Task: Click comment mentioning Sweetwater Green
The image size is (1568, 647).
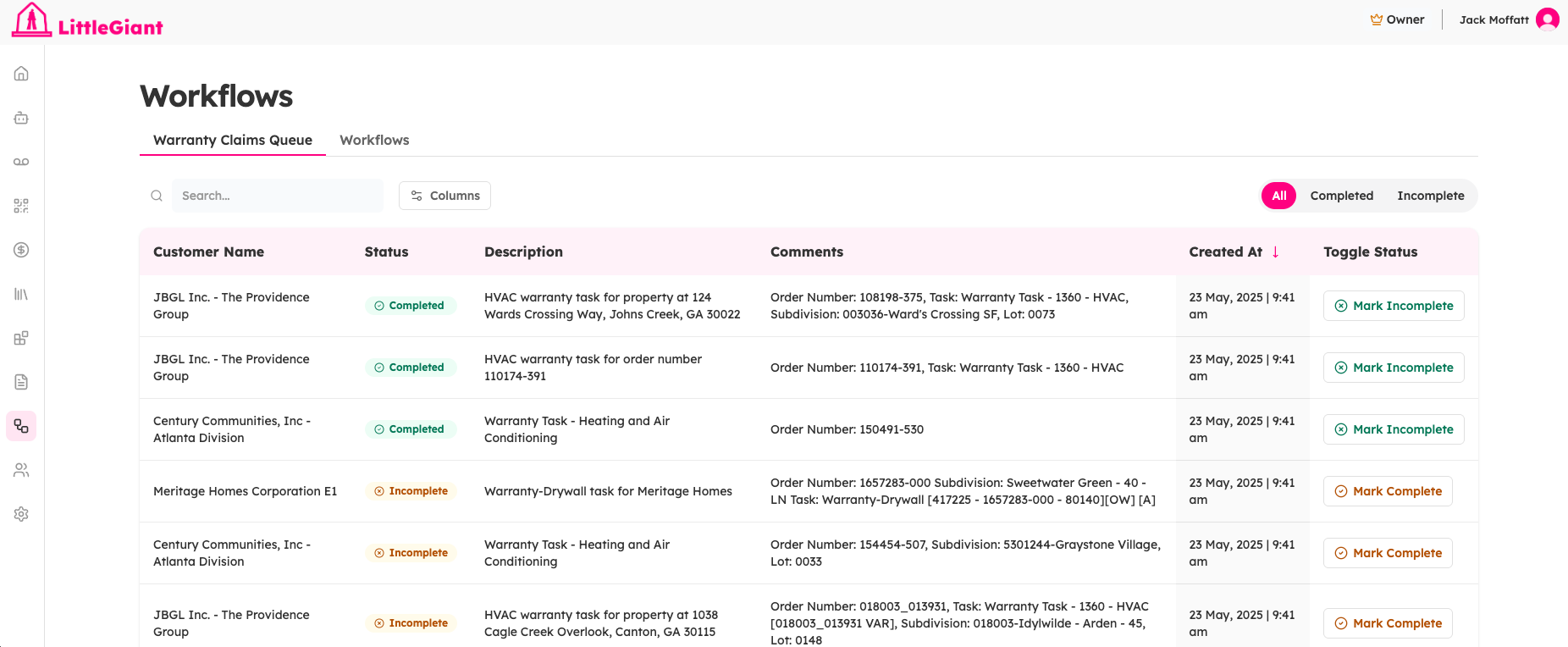Action: pos(963,491)
